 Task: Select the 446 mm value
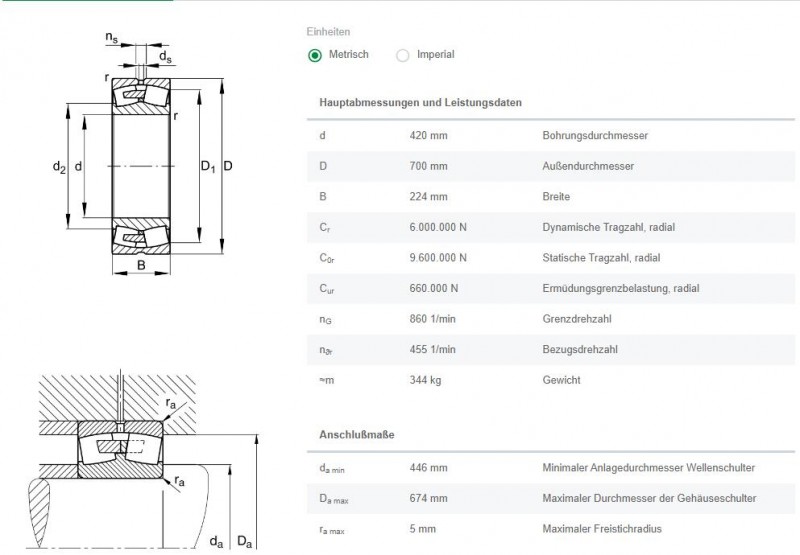[428, 468]
